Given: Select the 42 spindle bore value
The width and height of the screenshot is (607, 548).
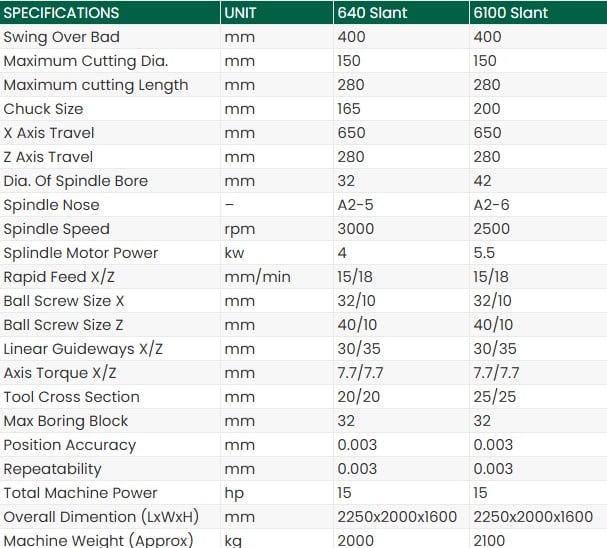Looking at the screenshot, I should 482,181.
